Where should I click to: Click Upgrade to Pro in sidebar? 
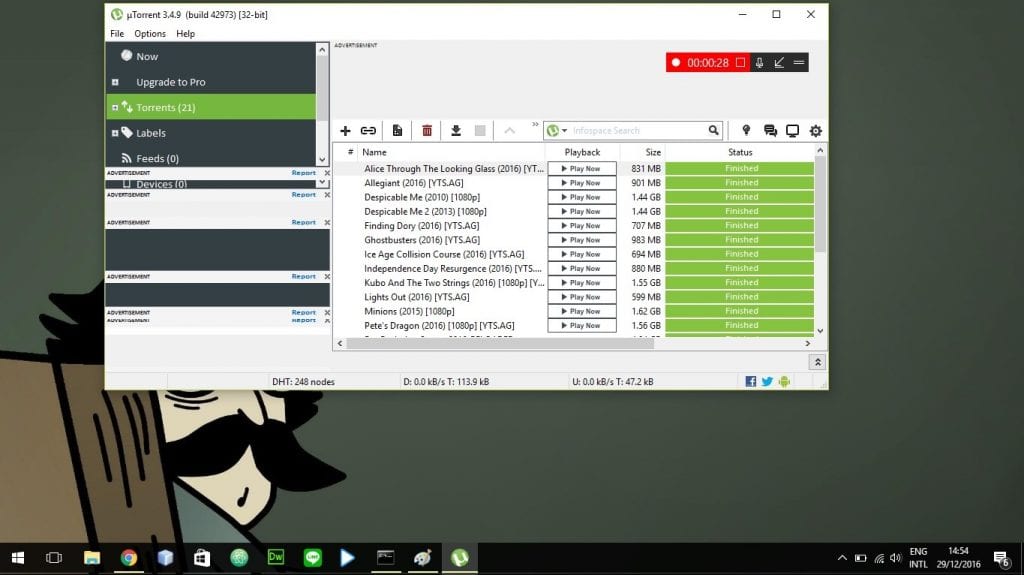pos(170,82)
